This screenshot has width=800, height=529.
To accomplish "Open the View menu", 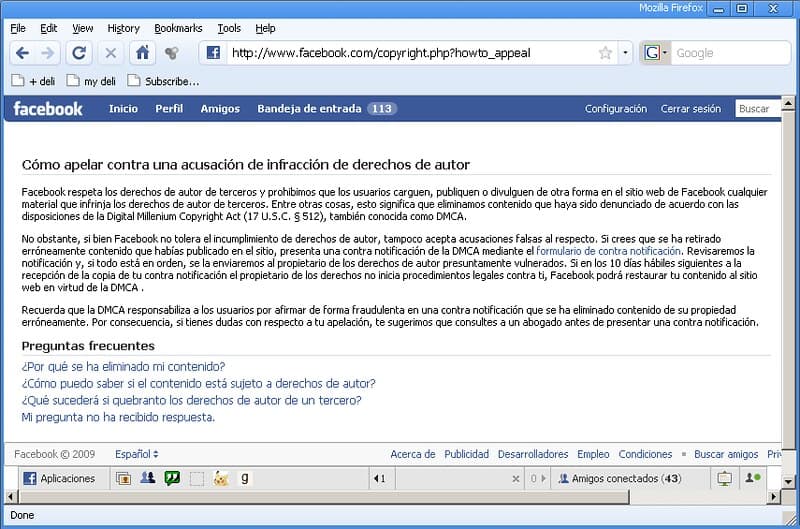I will point(82,29).
